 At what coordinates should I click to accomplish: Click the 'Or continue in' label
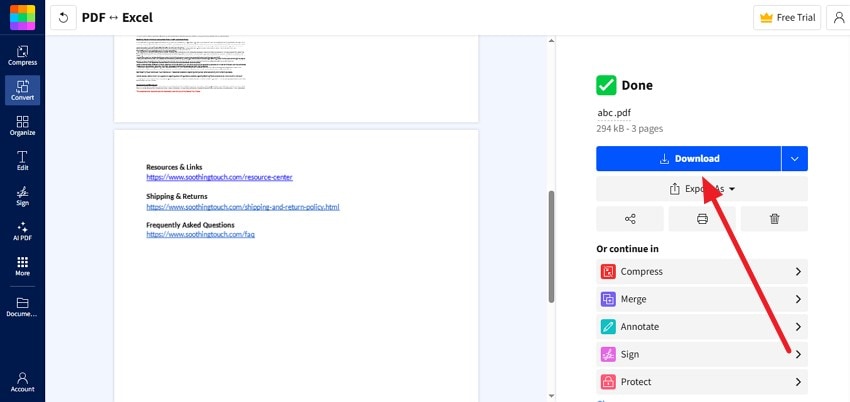627,249
